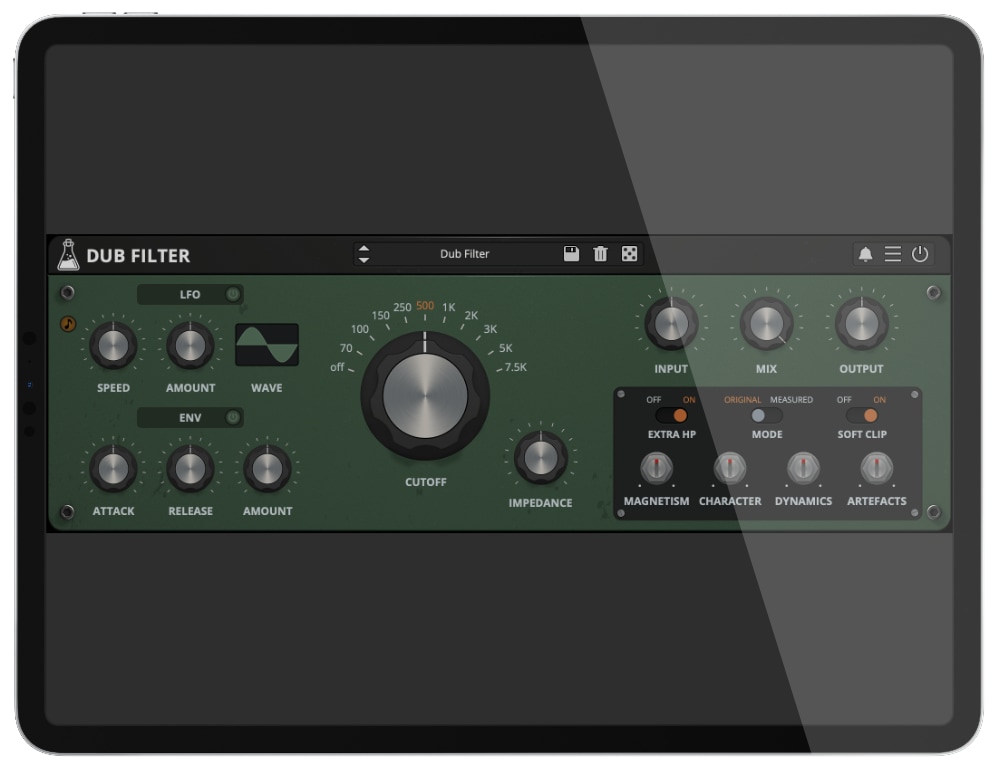This screenshot has width=1000, height=767.
Task: Click the ENV ATTACK knob
Action: point(113,469)
